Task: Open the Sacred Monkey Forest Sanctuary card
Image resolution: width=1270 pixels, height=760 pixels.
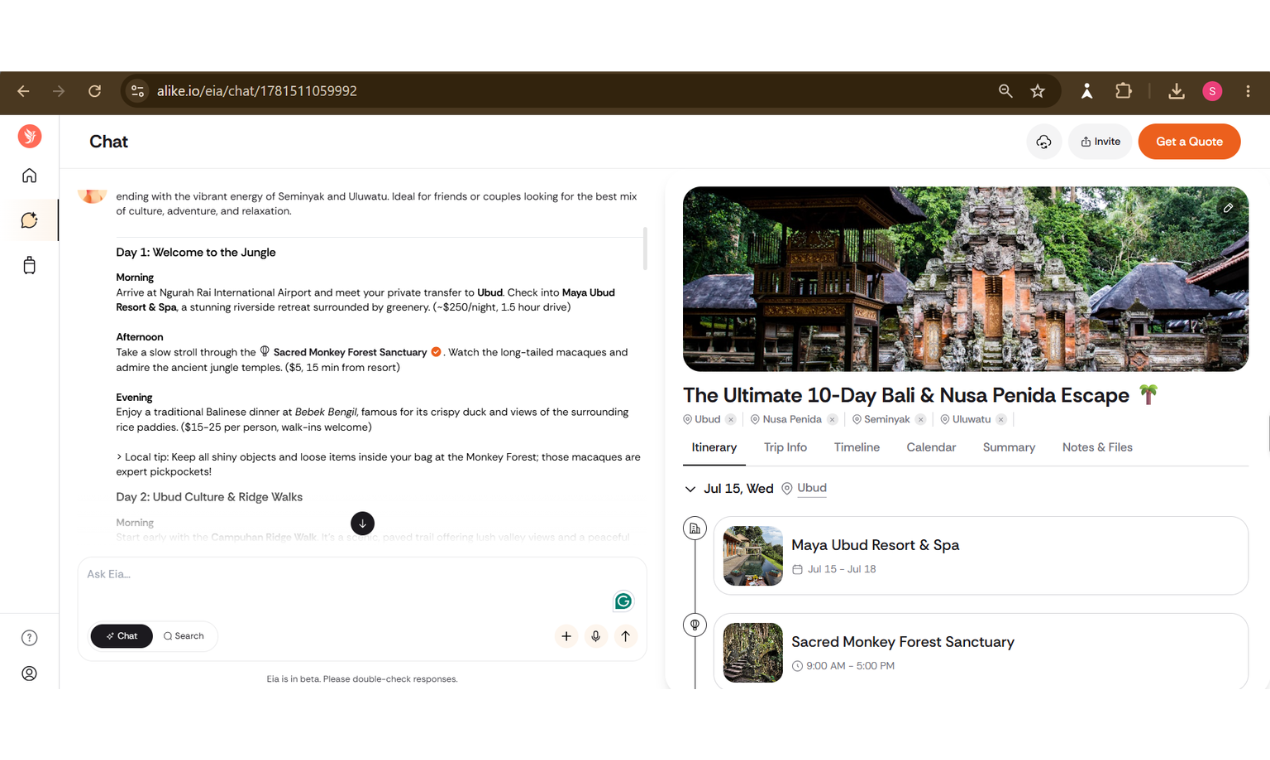Action: [x=981, y=651]
